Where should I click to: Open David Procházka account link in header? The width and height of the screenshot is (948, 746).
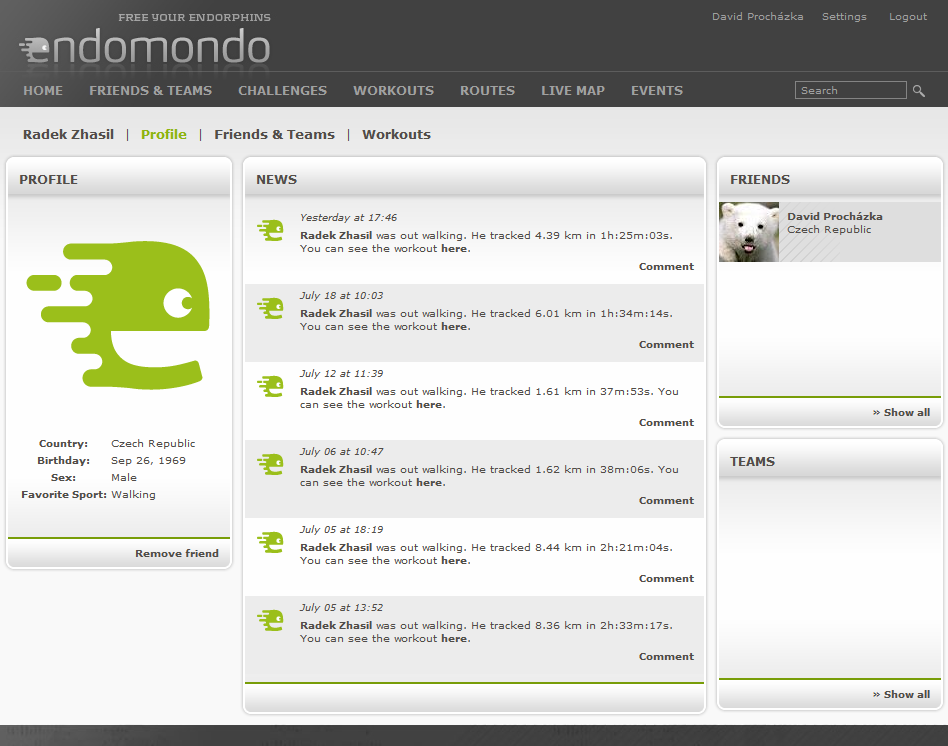pyautogui.click(x=758, y=16)
